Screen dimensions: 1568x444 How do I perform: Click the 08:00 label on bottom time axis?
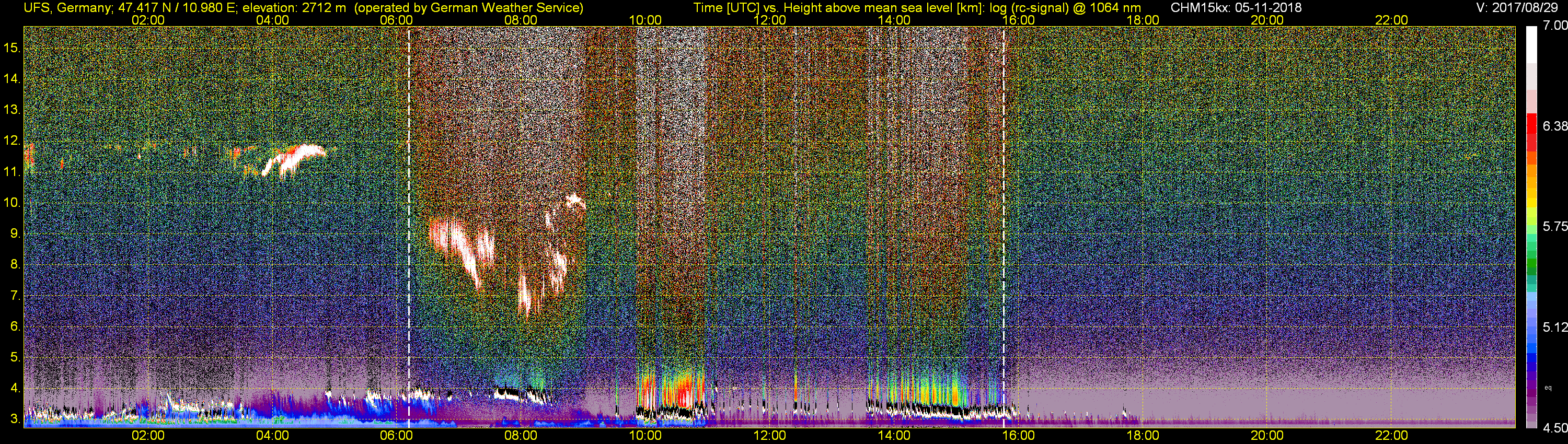[x=521, y=436]
